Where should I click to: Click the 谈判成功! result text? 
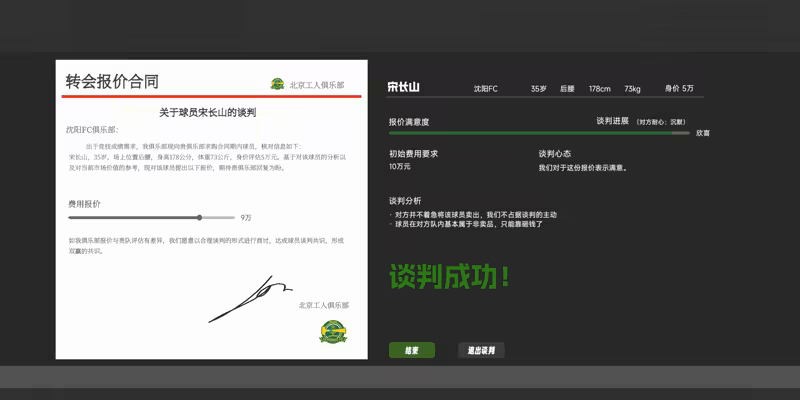[x=450, y=277]
